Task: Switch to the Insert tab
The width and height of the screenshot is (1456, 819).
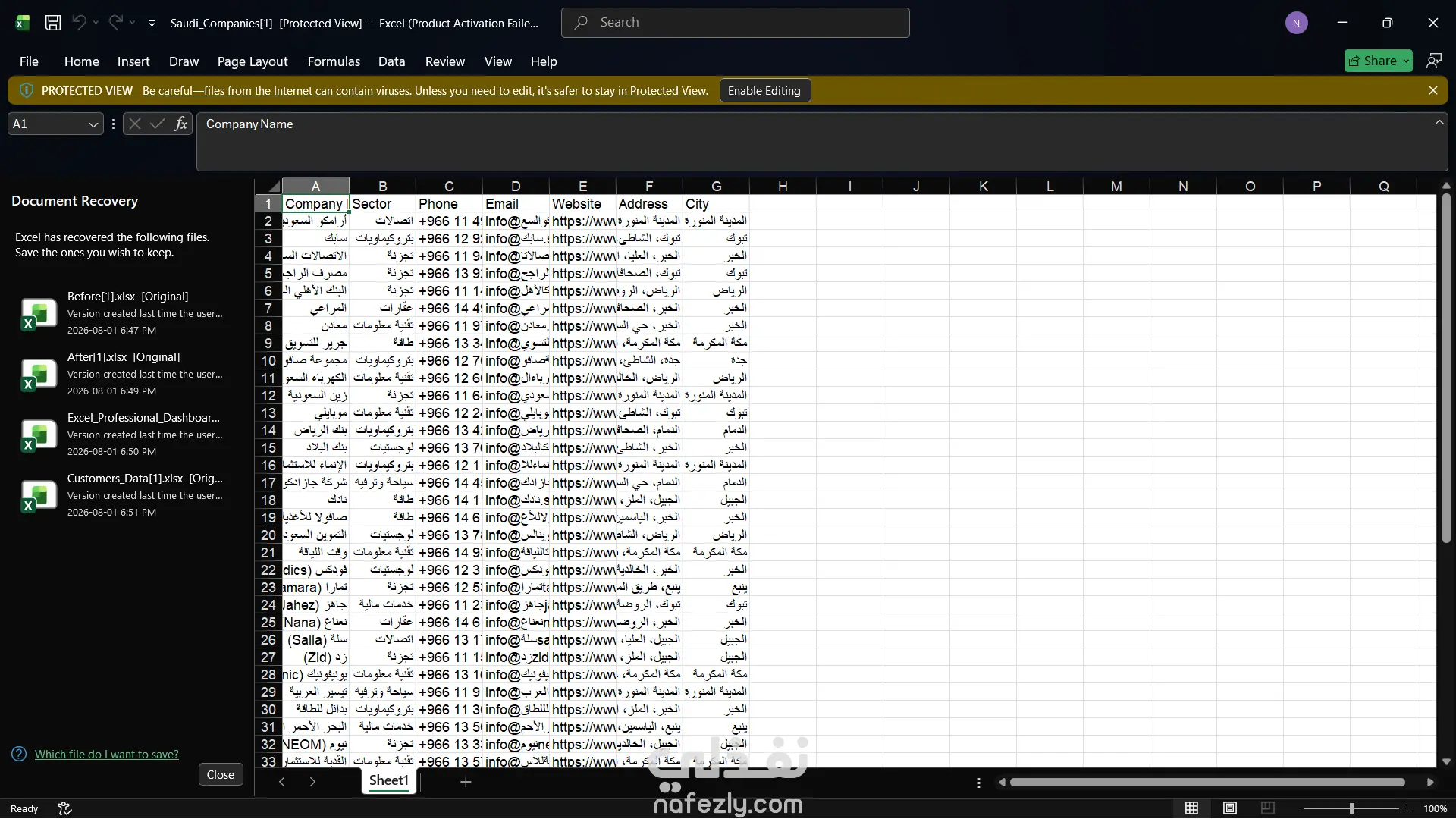Action: click(133, 61)
